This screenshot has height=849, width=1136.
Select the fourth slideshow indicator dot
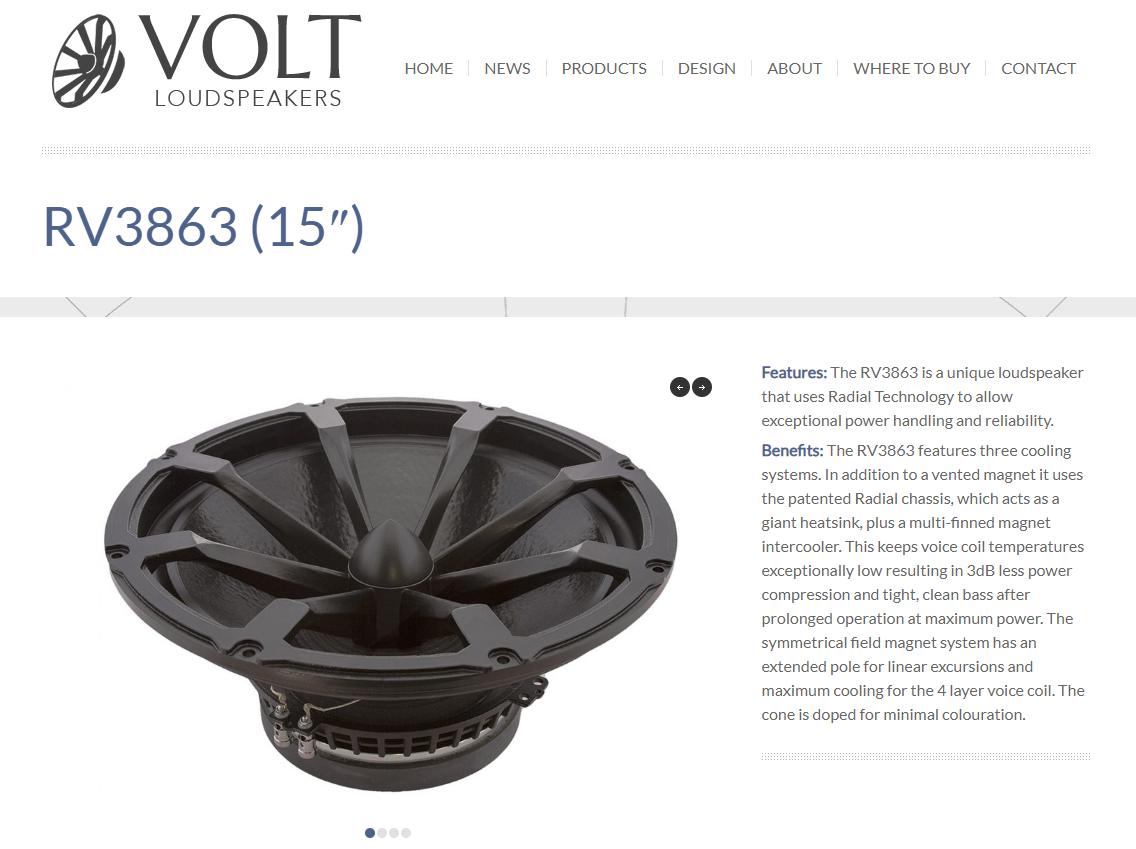click(x=406, y=833)
